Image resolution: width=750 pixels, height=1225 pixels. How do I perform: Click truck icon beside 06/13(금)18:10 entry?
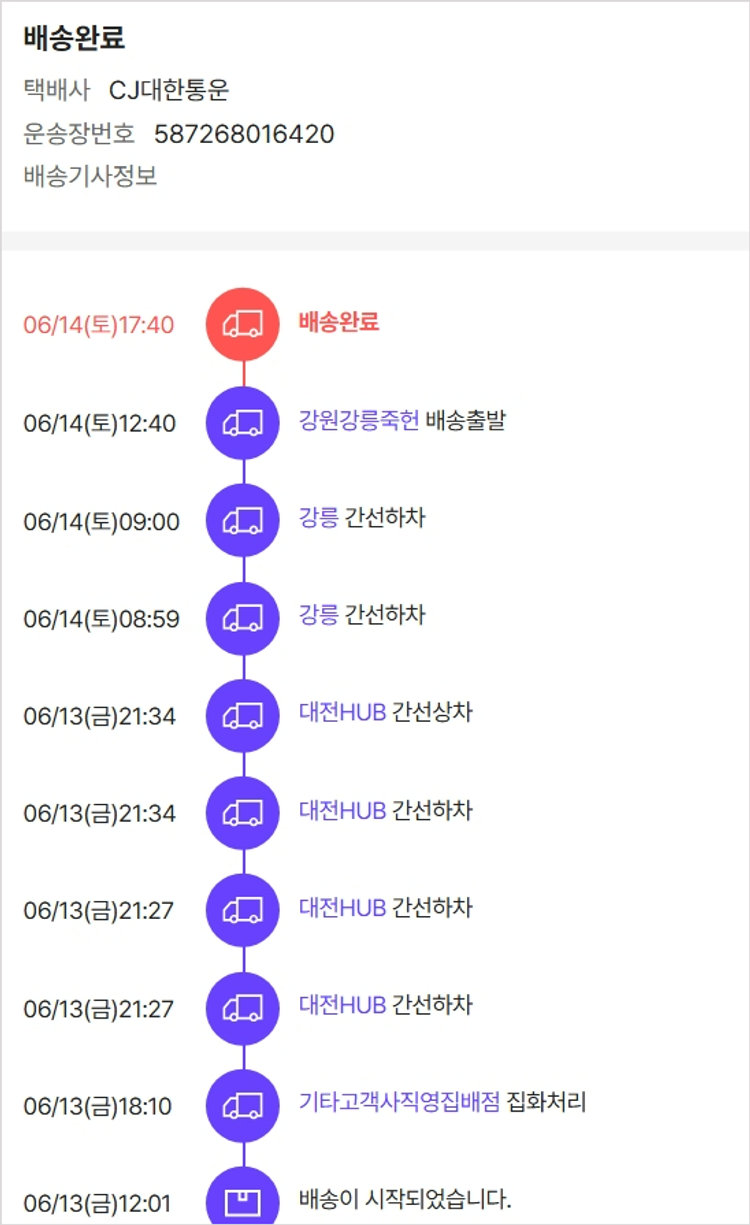[x=243, y=1106]
